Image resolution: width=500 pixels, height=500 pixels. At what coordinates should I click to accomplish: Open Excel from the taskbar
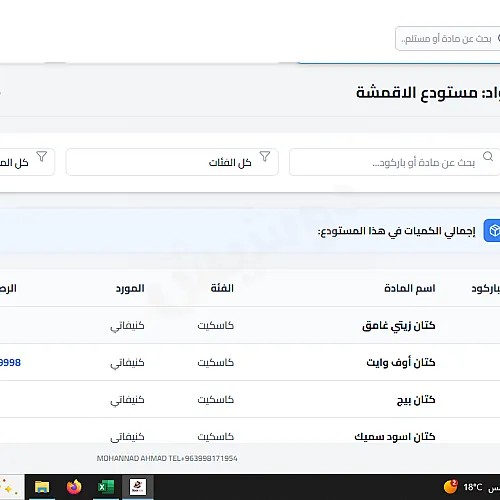[106, 487]
